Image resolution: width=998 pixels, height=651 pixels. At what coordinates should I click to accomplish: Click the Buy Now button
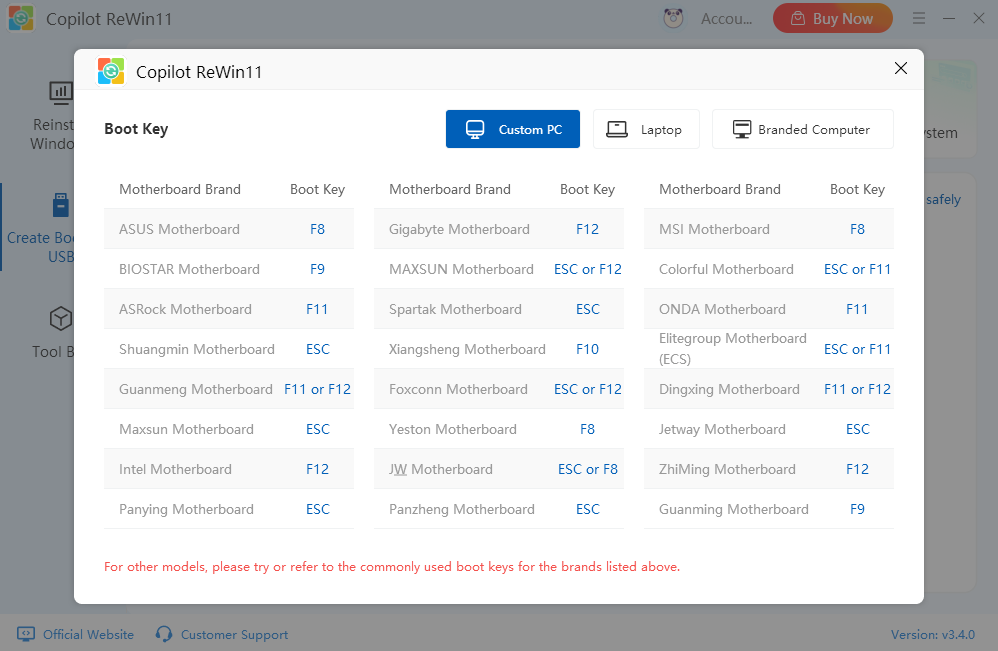tap(832, 18)
